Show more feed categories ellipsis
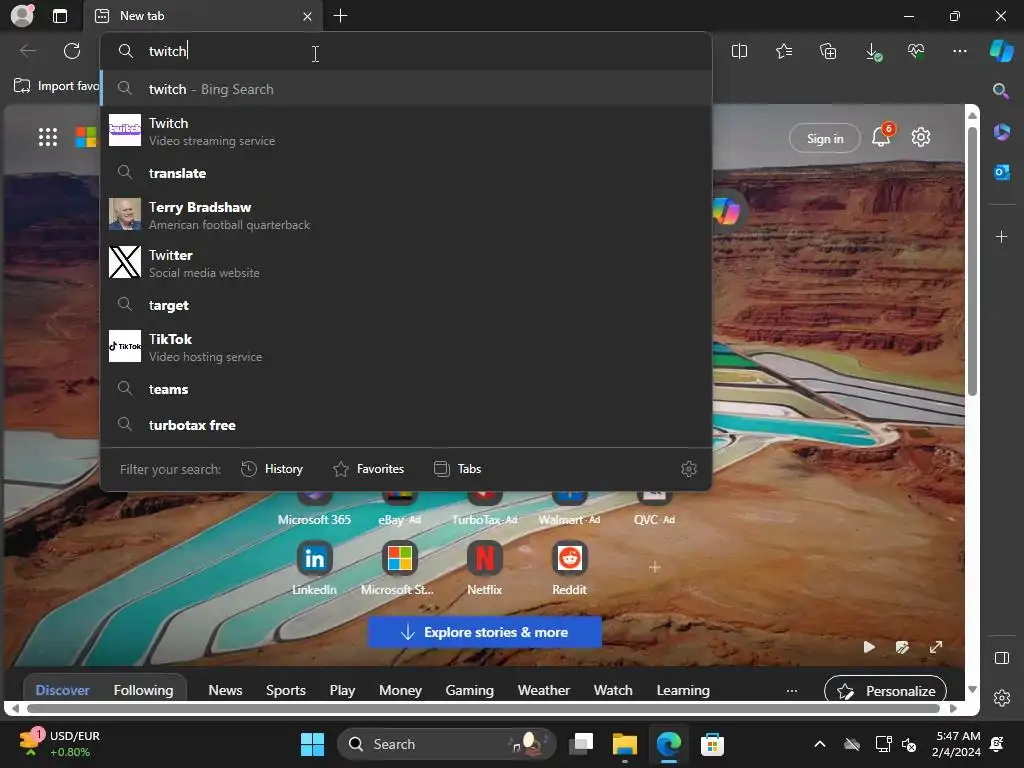This screenshot has height=768, width=1024. [792, 690]
